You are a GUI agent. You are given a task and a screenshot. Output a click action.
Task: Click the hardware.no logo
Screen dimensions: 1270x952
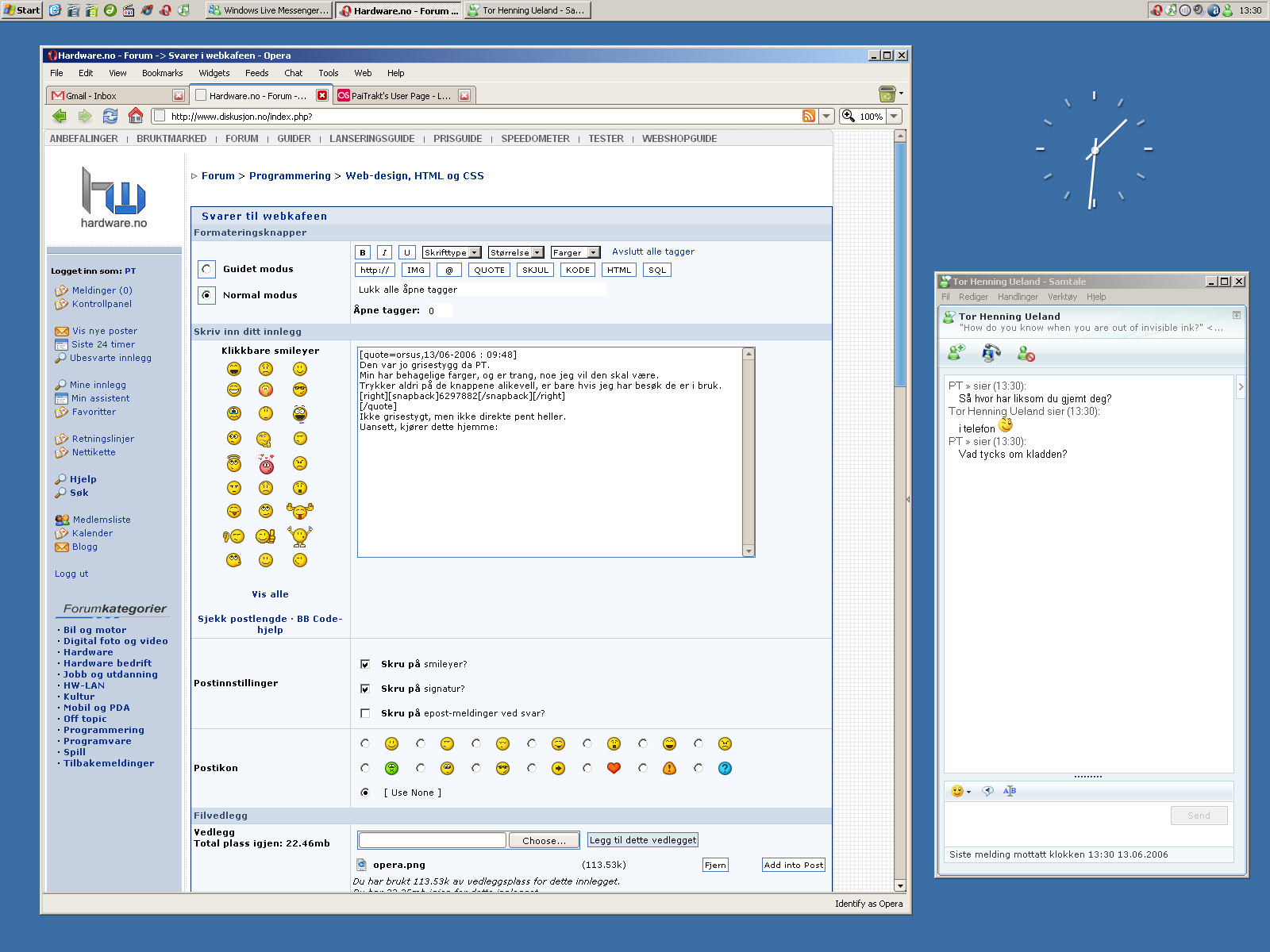click(x=114, y=198)
